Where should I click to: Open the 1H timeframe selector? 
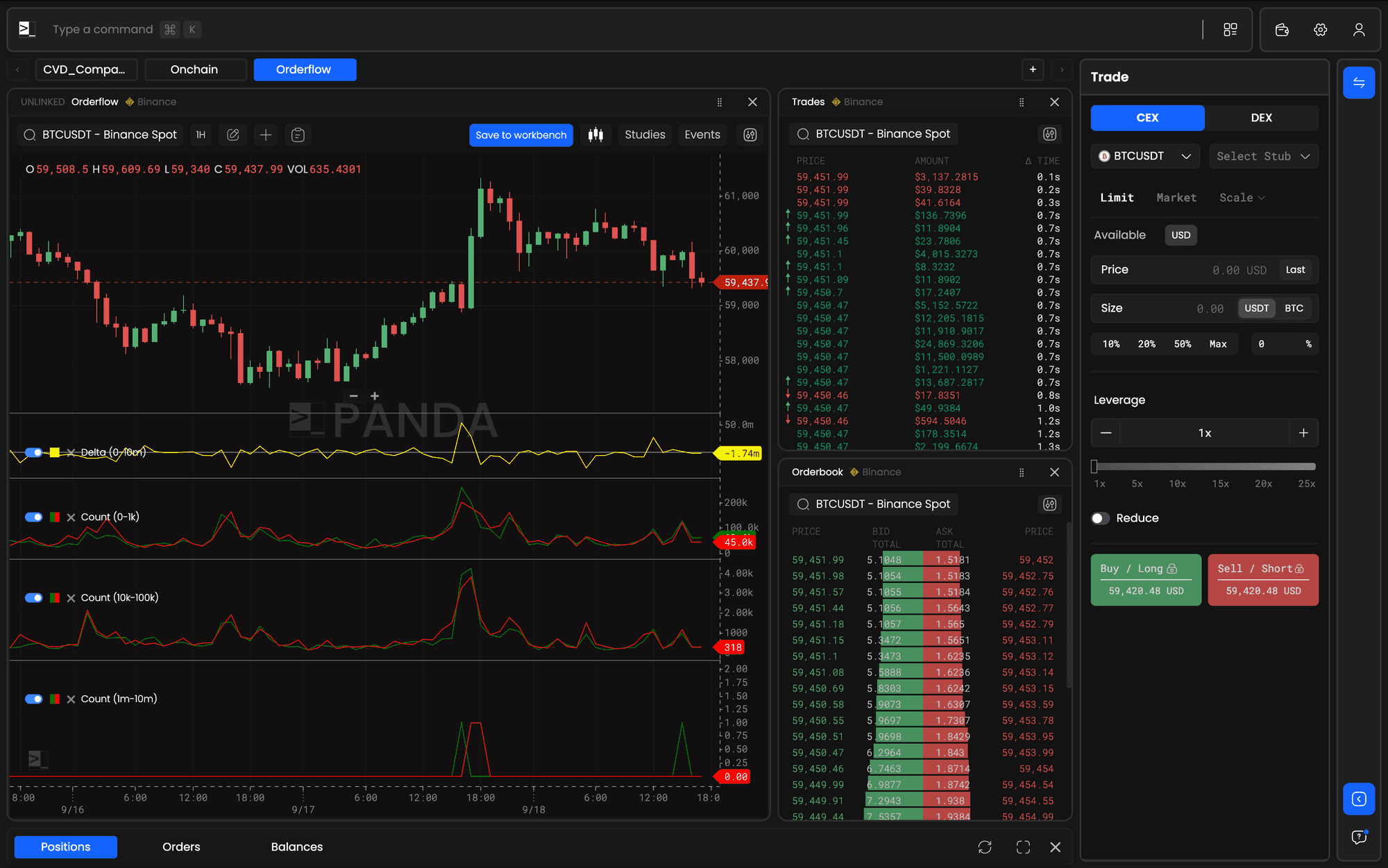201,135
